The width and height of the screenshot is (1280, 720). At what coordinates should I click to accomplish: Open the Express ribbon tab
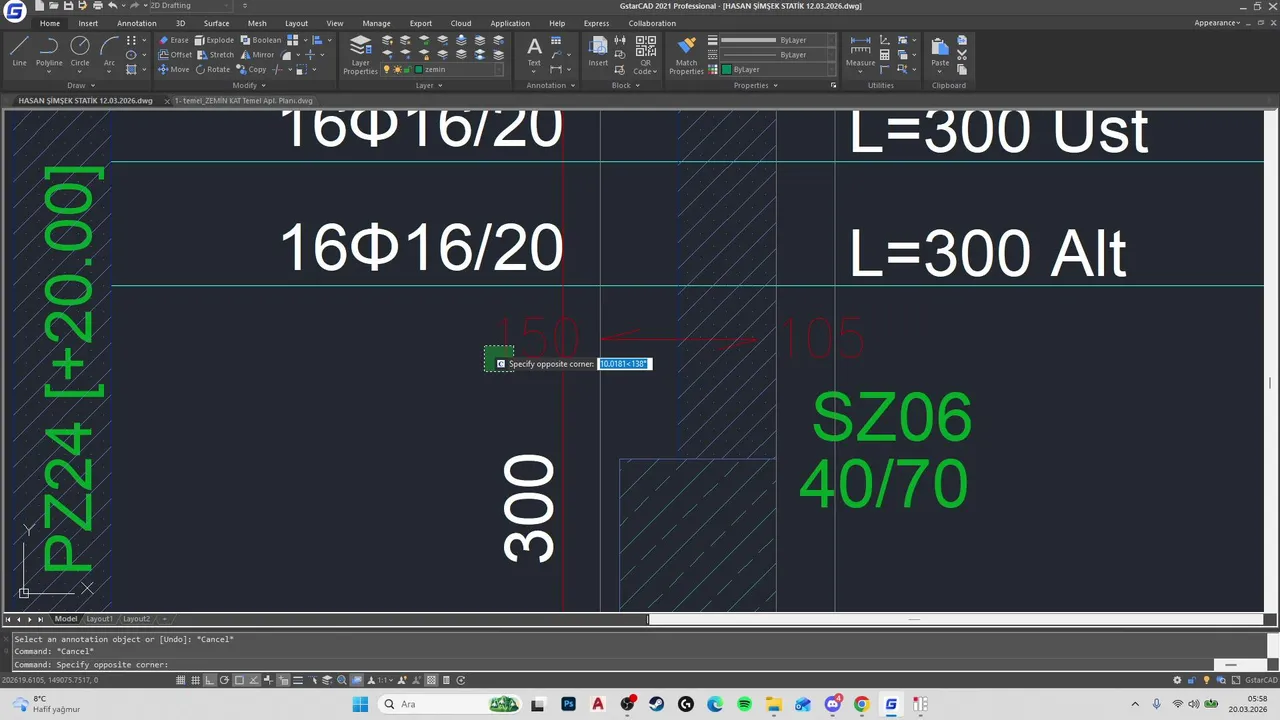pos(596,23)
